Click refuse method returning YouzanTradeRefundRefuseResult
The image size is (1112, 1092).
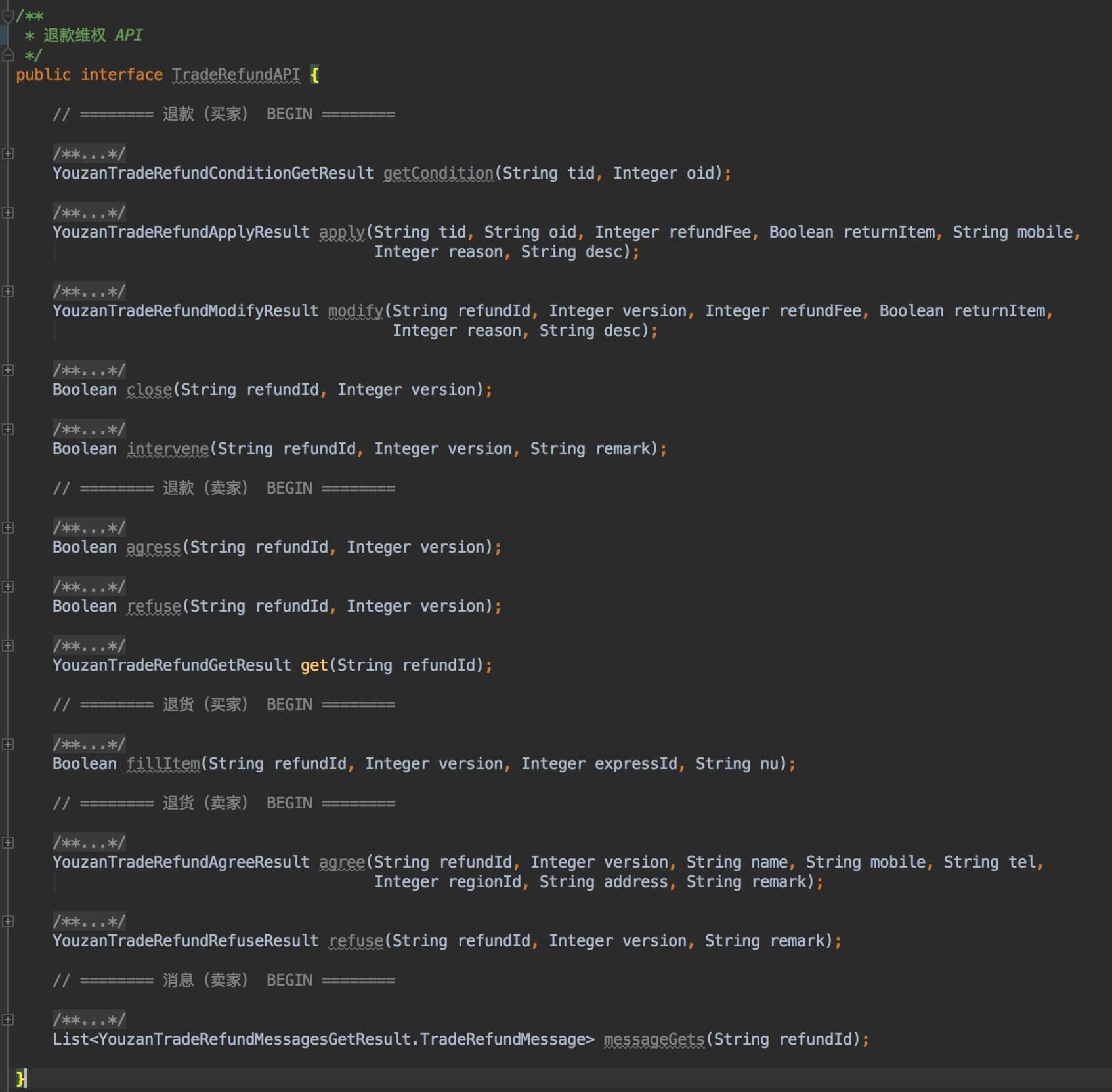356,941
